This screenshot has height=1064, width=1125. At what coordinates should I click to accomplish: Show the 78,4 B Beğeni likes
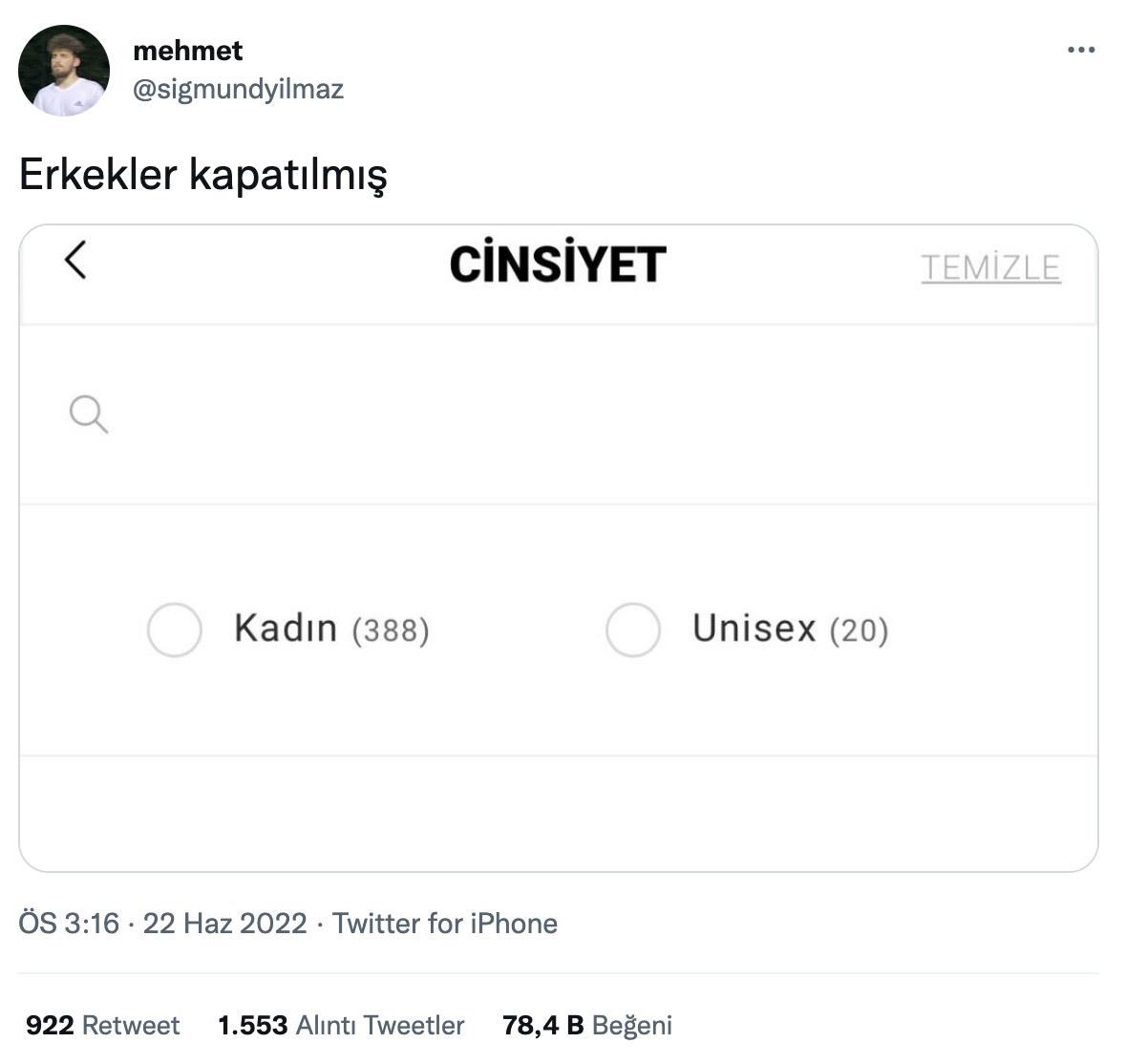(587, 1025)
